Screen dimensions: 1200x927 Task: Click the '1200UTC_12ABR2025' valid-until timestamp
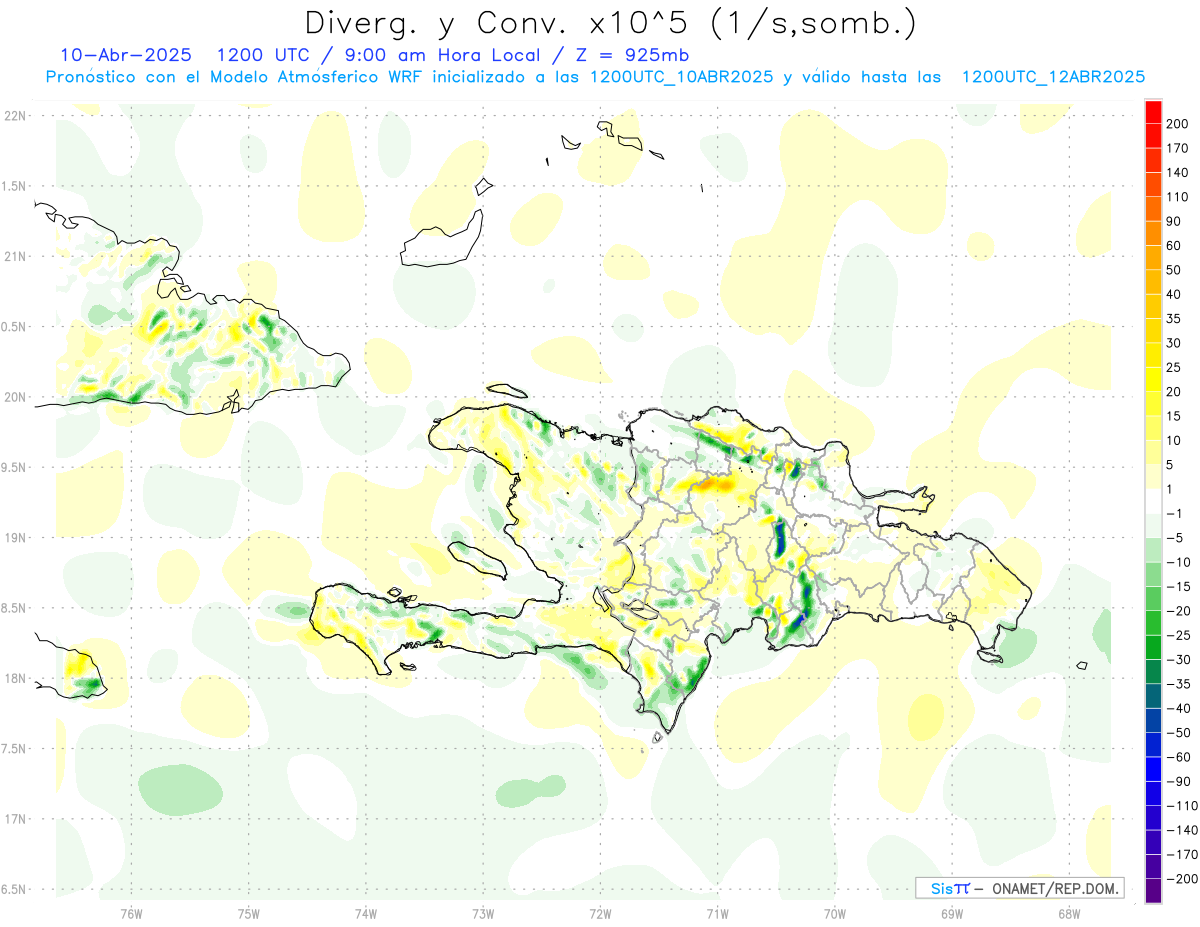coord(1053,77)
